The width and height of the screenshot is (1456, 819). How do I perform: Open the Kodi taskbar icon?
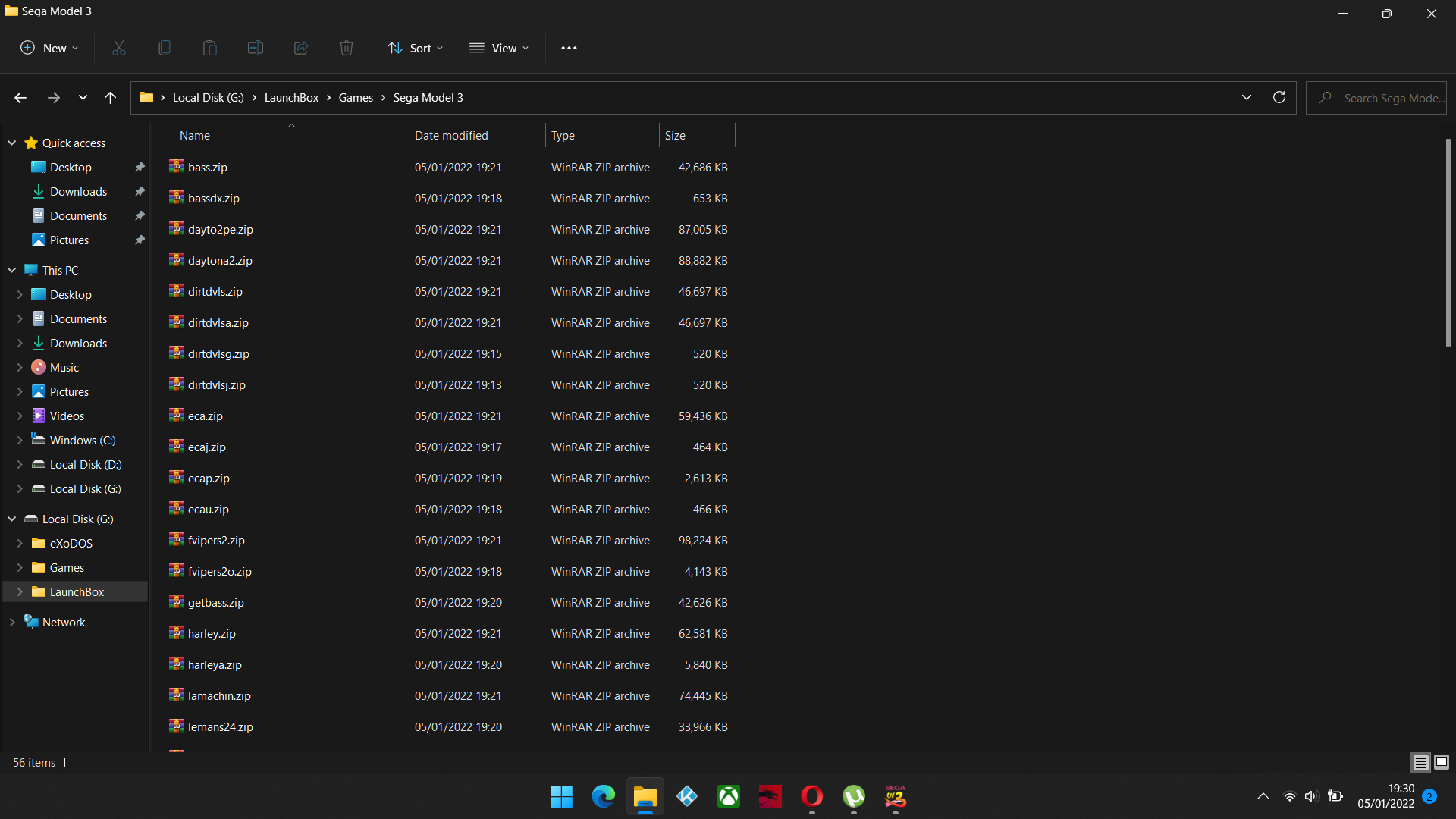click(687, 796)
